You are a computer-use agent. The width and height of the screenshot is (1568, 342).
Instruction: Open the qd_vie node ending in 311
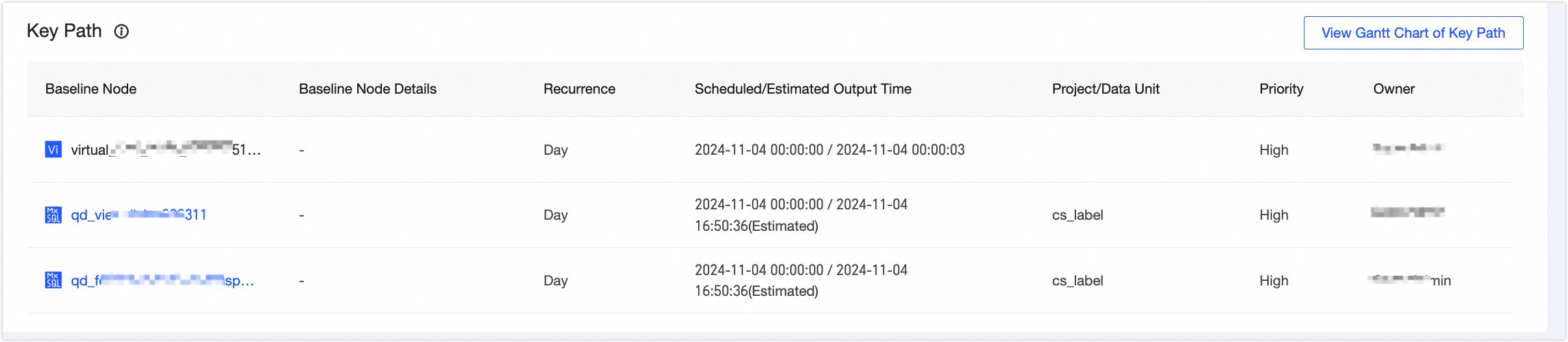[139, 215]
